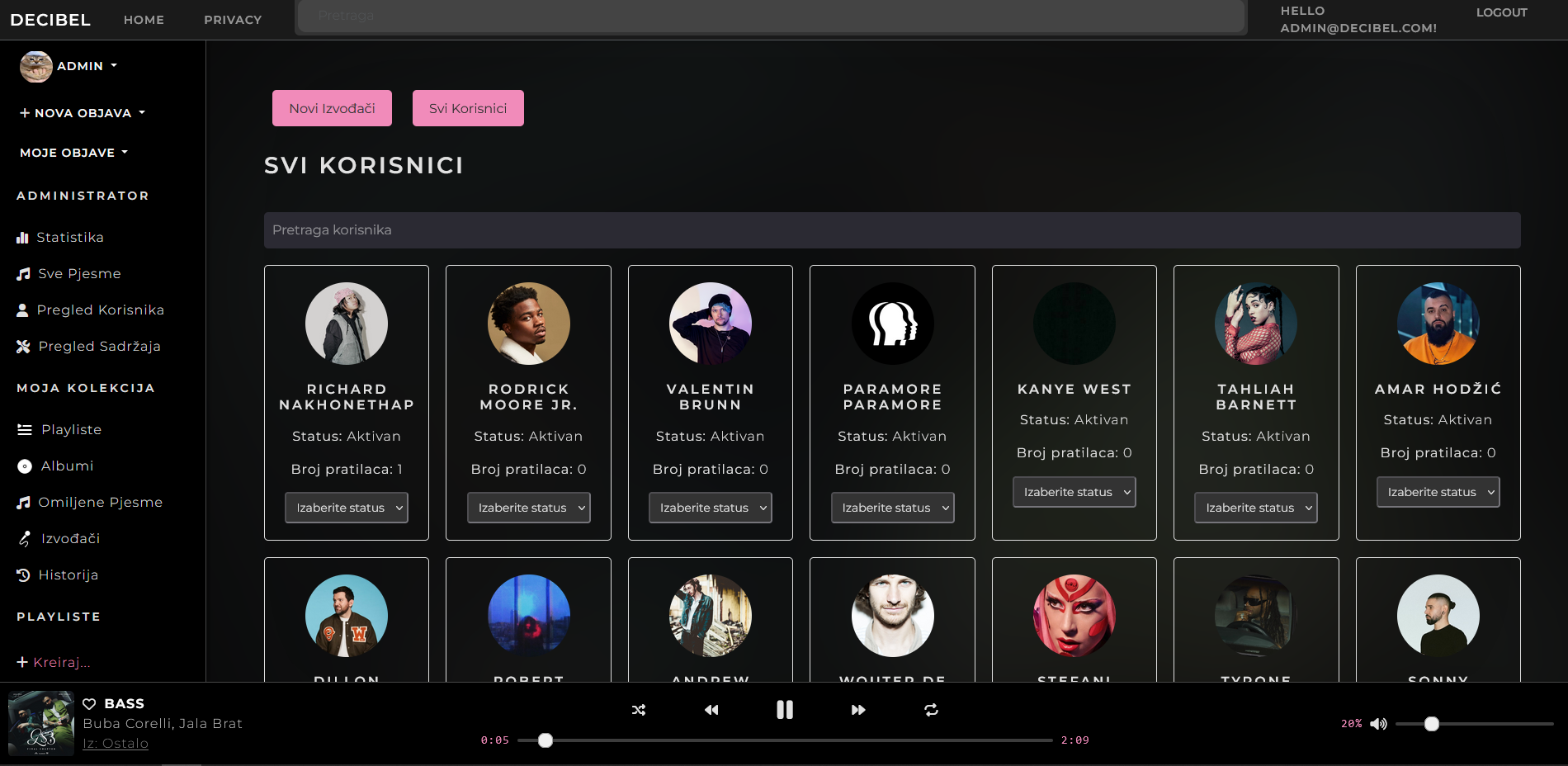This screenshot has width=1568, height=766.
Task: Open status dropdown for Paramore Paramore
Action: [893, 508]
